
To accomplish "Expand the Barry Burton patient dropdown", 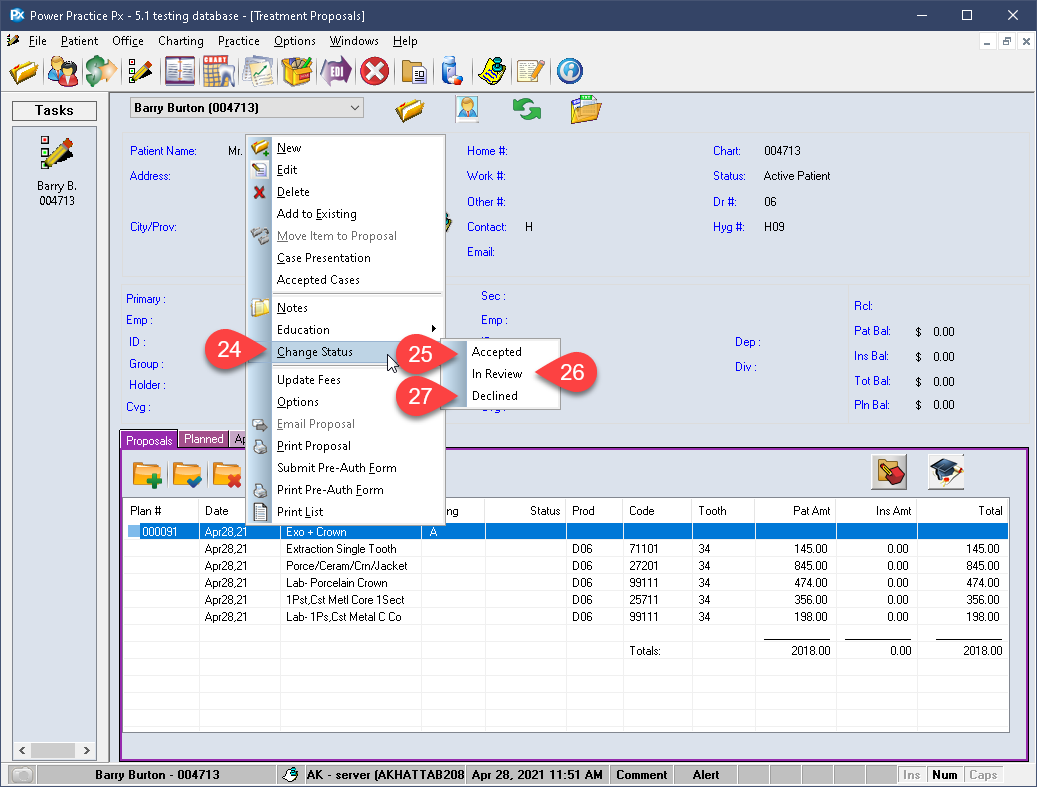I will (x=354, y=108).
